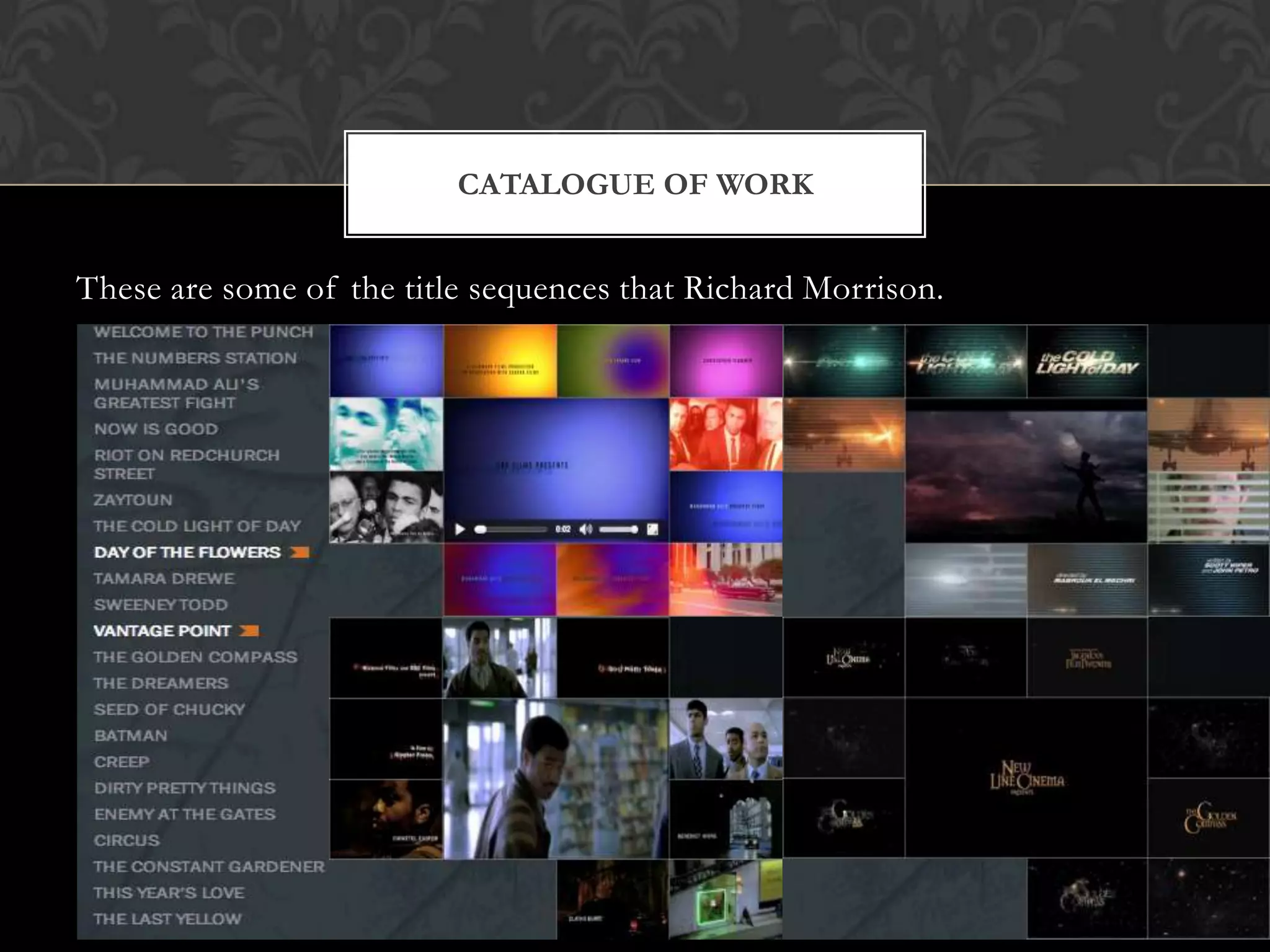
Task: Open silhouette running man storm thumbnail
Action: pyautogui.click(x=1026, y=471)
